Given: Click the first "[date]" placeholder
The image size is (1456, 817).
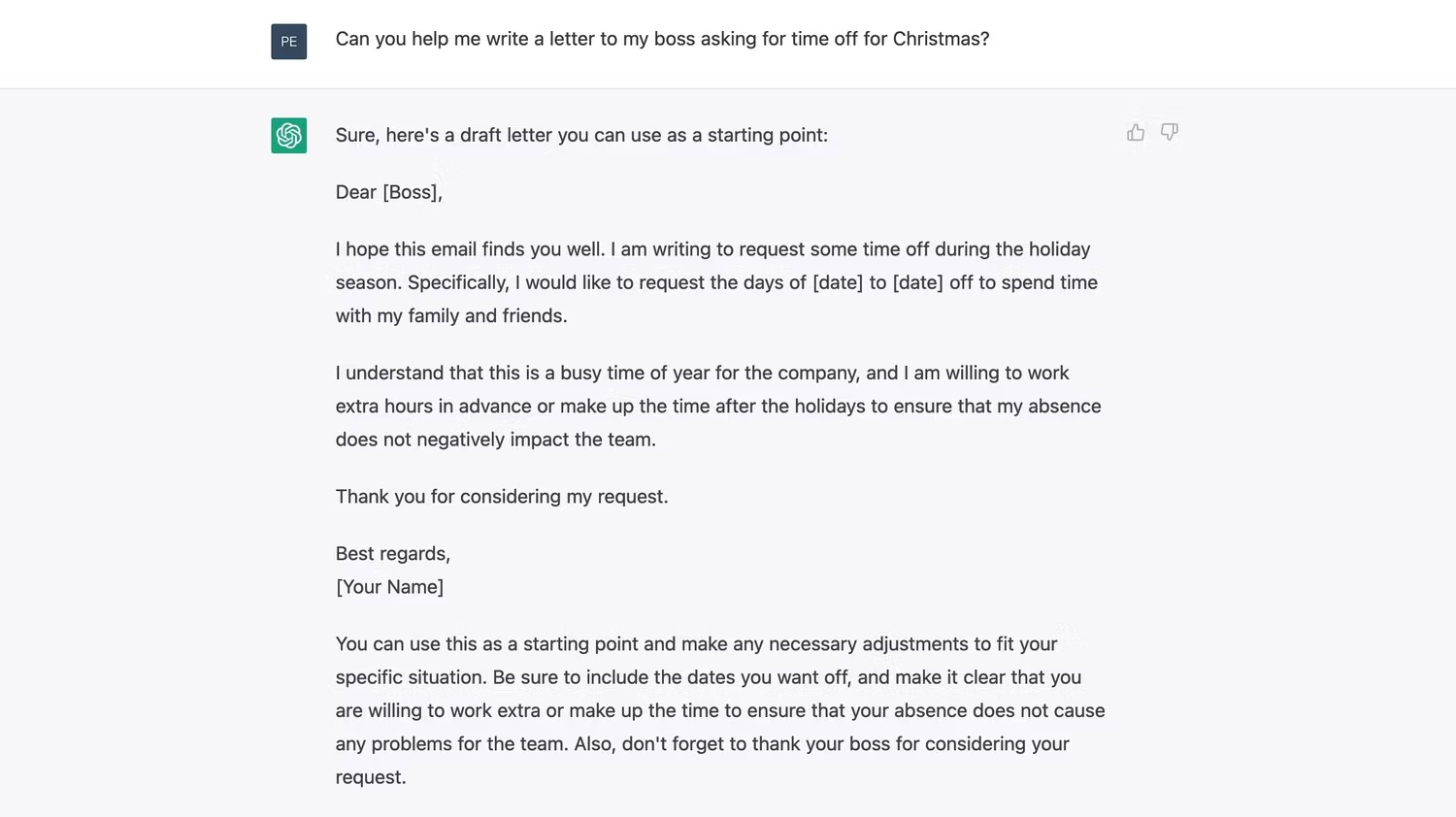Looking at the screenshot, I should tap(837, 282).
